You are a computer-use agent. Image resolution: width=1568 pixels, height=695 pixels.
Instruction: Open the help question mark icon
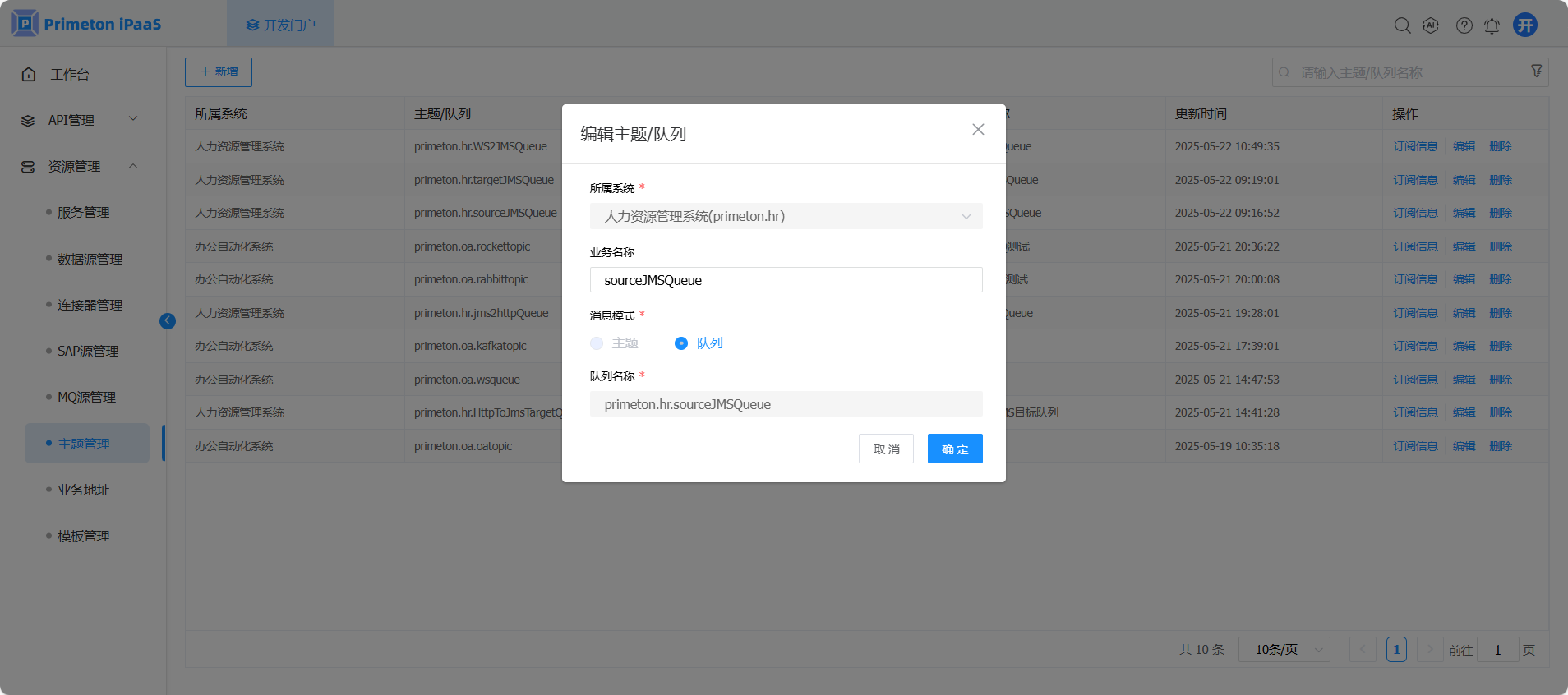pyautogui.click(x=1464, y=25)
